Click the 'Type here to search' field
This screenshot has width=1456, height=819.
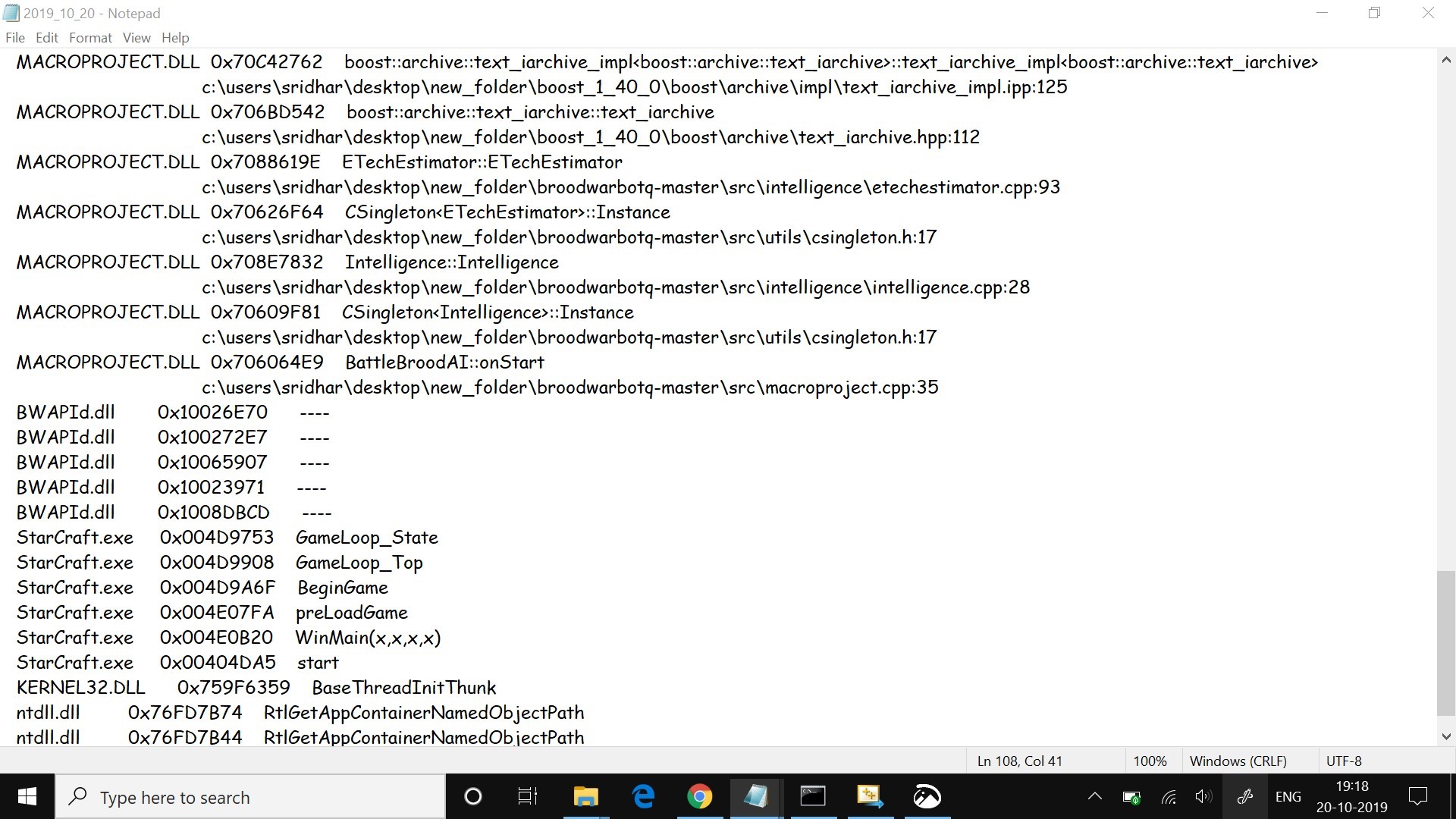250,796
